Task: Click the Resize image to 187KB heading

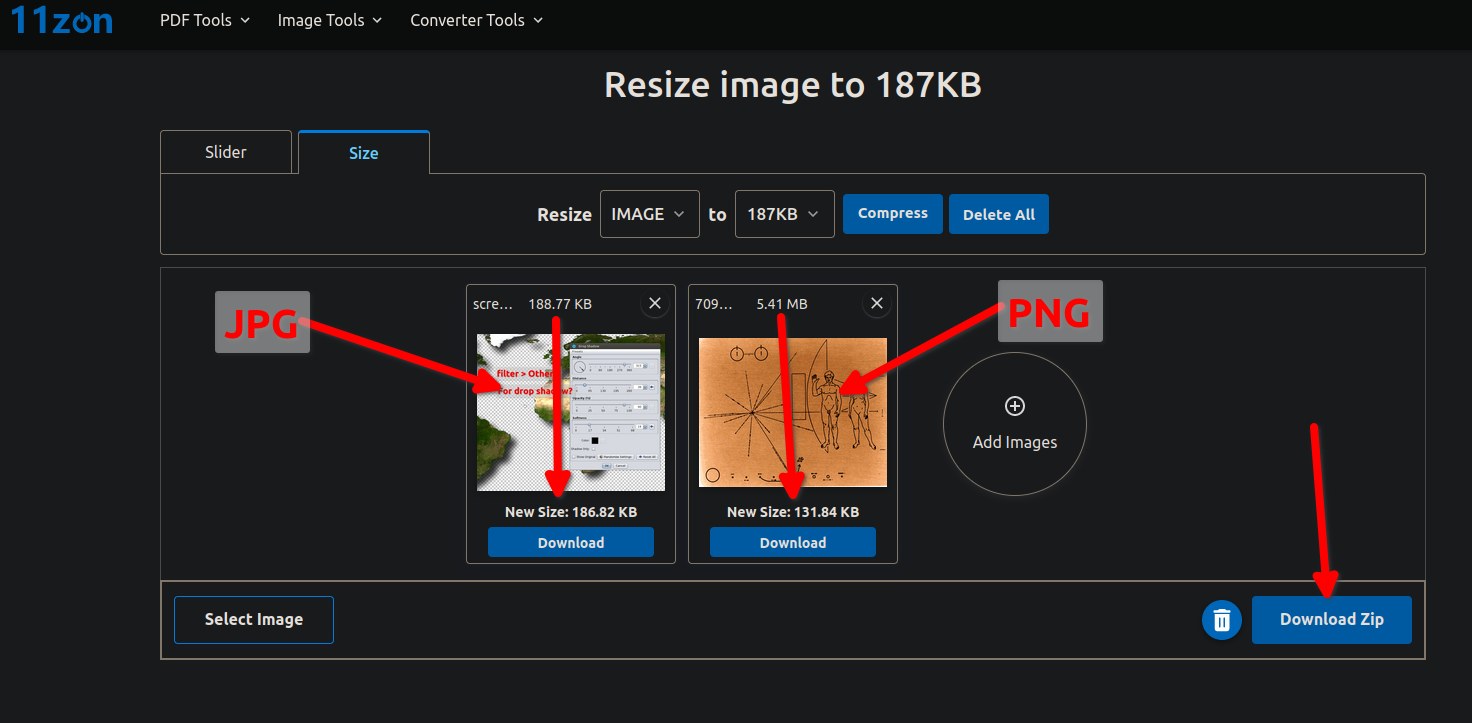Action: coord(793,86)
